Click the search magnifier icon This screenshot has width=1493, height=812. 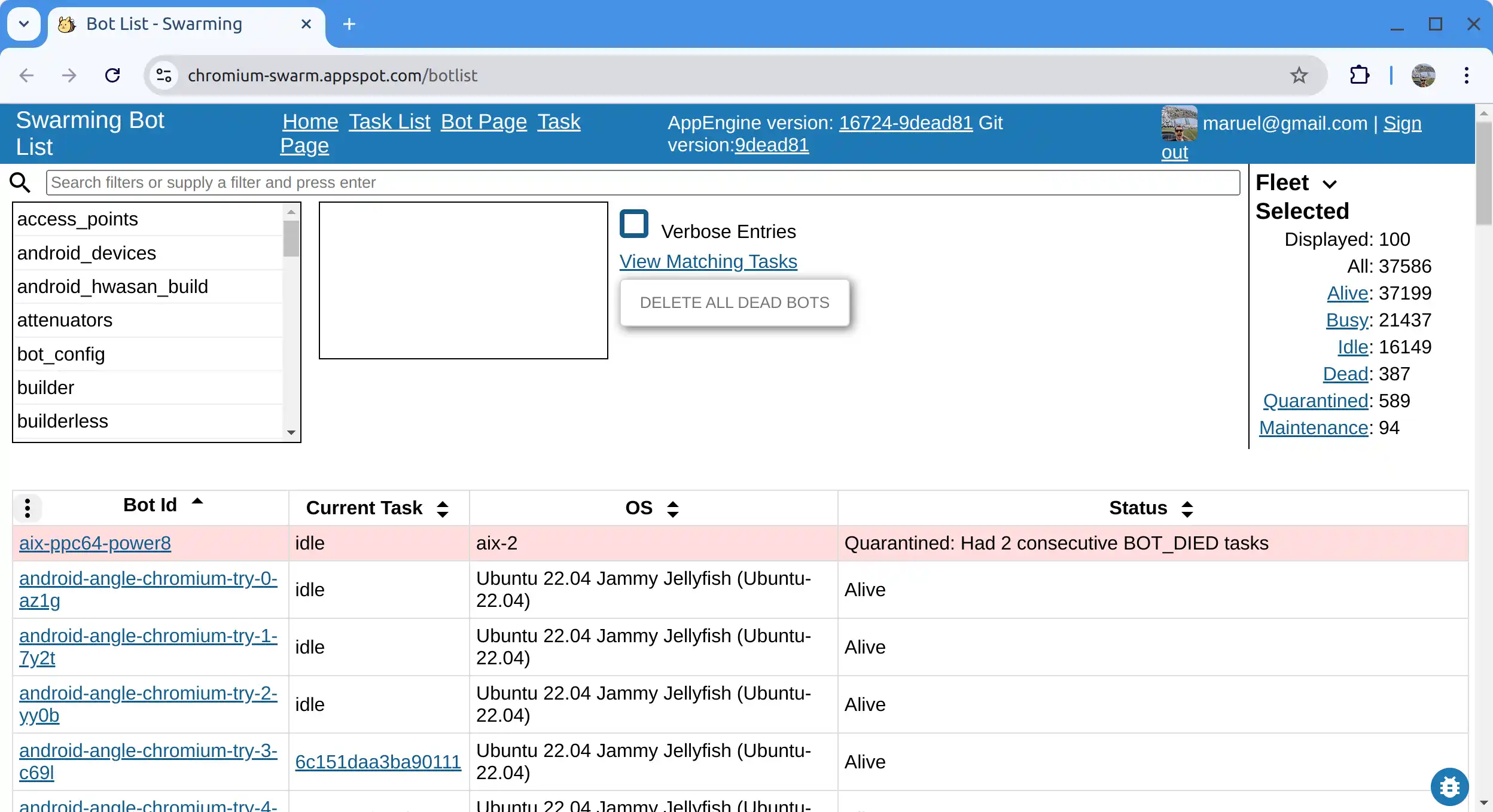coord(20,182)
